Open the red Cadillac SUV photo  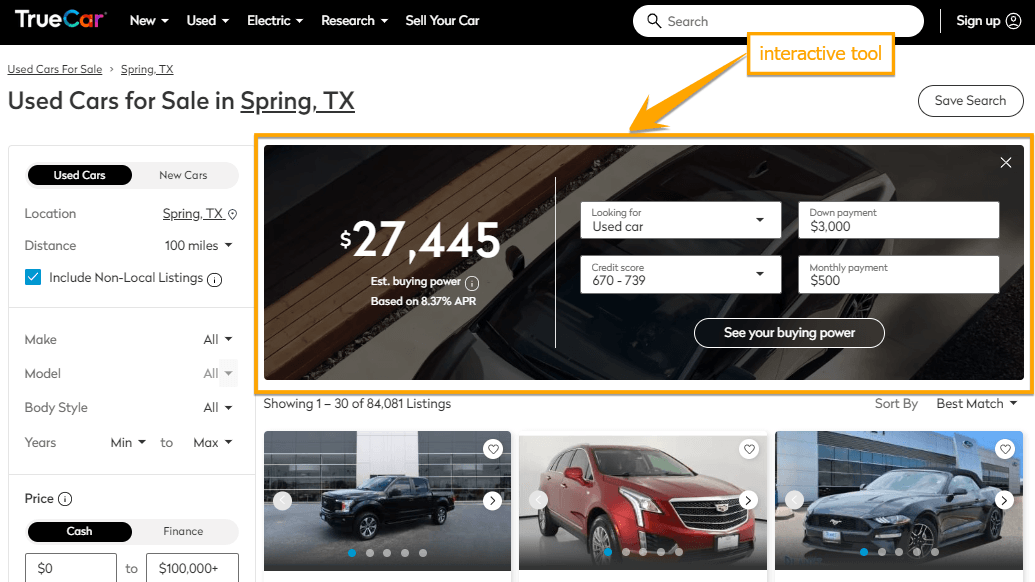click(x=643, y=500)
